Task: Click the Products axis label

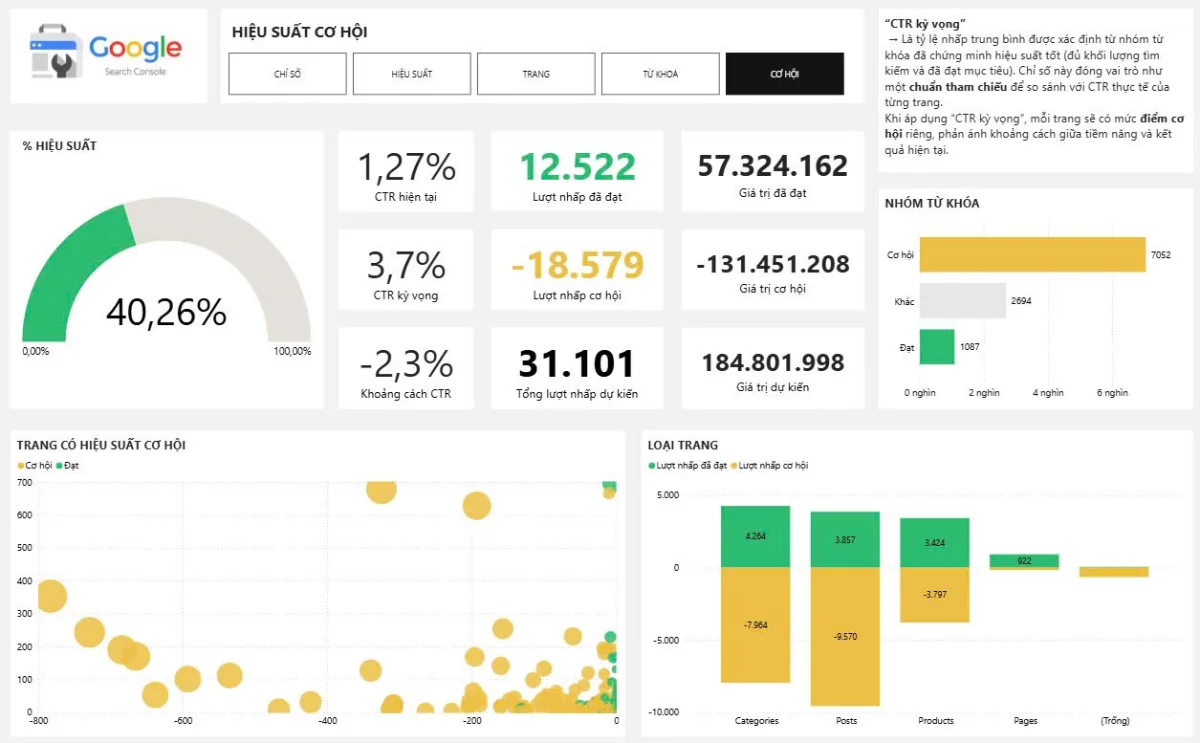Action: [935, 721]
